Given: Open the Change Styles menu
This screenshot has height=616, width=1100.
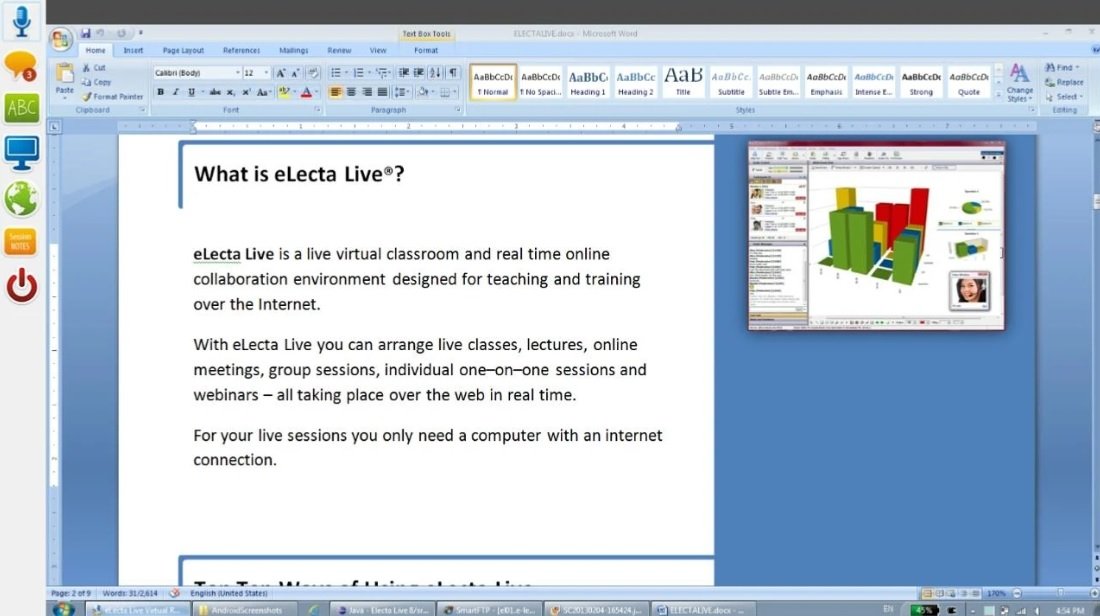Looking at the screenshot, I should (1019, 83).
